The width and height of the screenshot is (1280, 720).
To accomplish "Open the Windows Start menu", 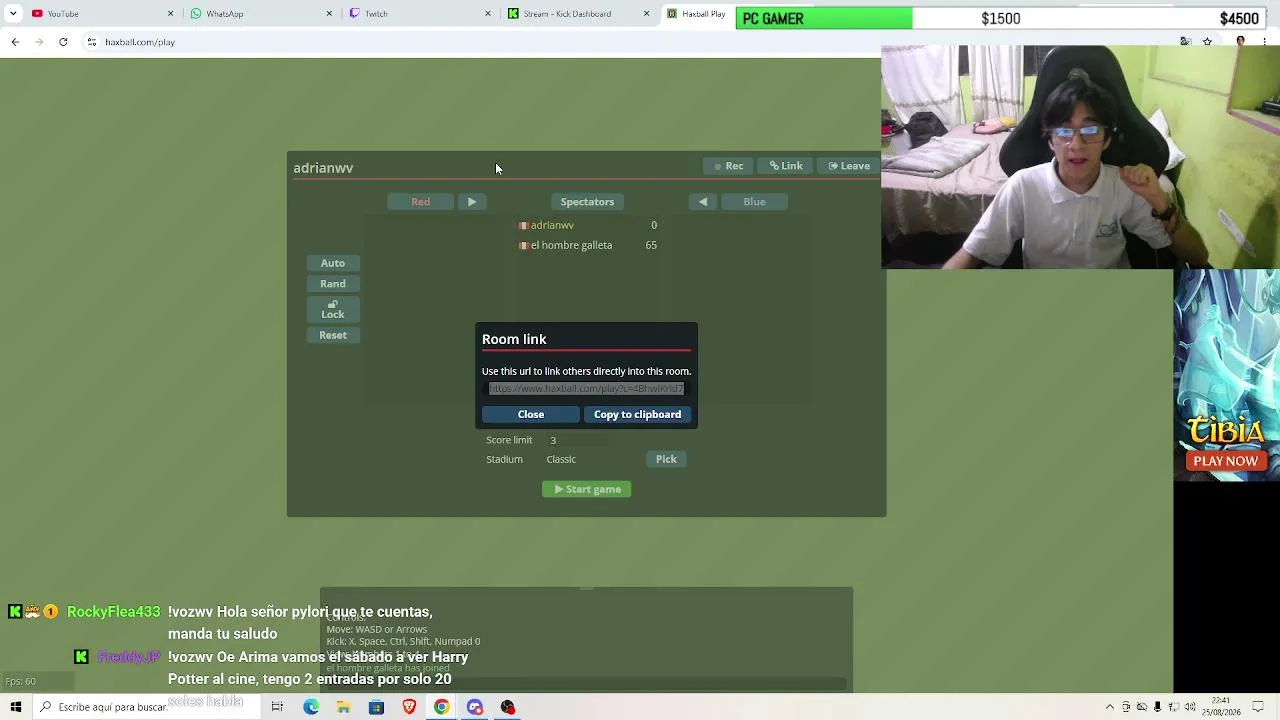I will pos(16,707).
